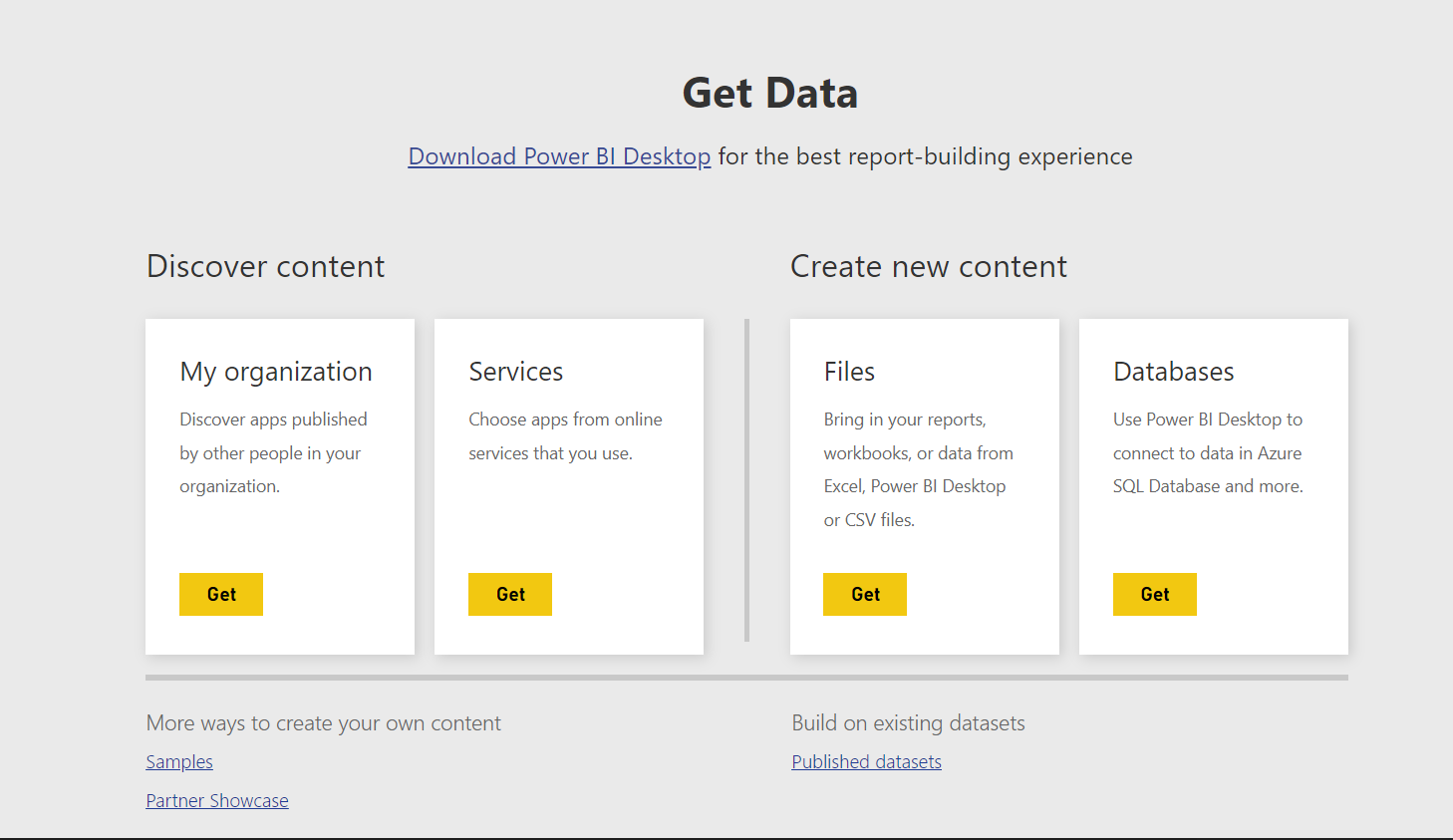Image resolution: width=1453 pixels, height=840 pixels.
Task: Select the Databases card title
Action: 1174,372
